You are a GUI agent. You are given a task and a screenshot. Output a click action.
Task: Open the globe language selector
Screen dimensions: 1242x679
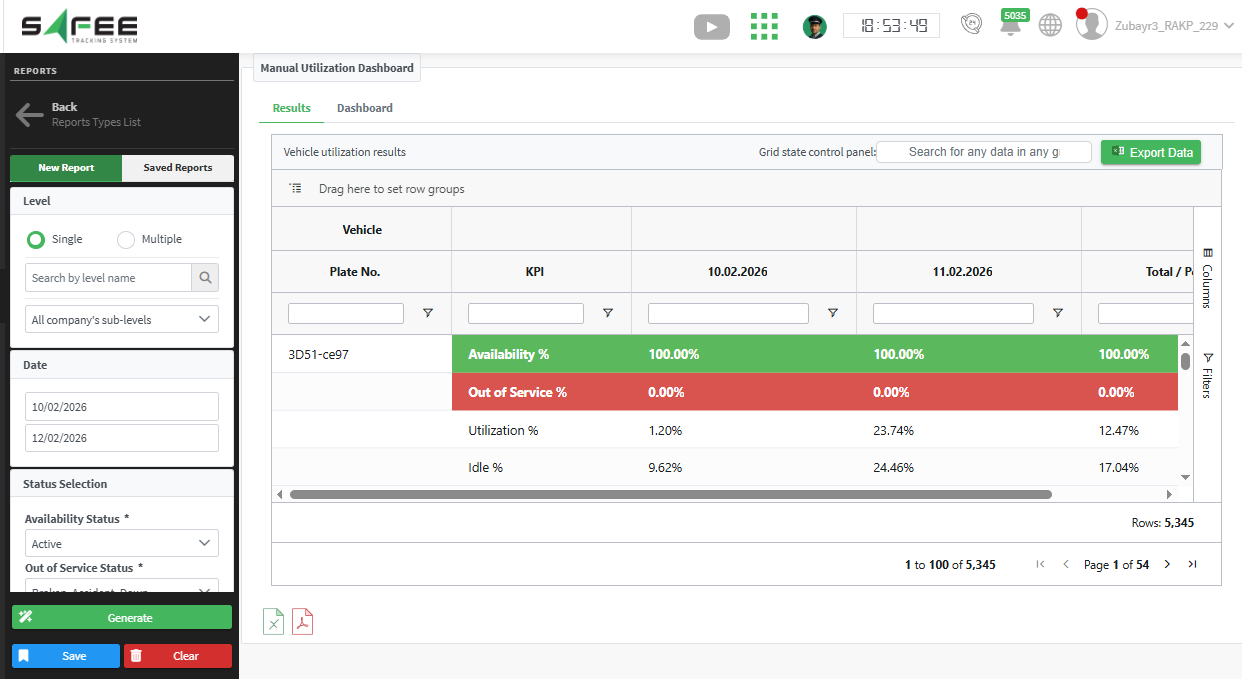tap(1049, 26)
